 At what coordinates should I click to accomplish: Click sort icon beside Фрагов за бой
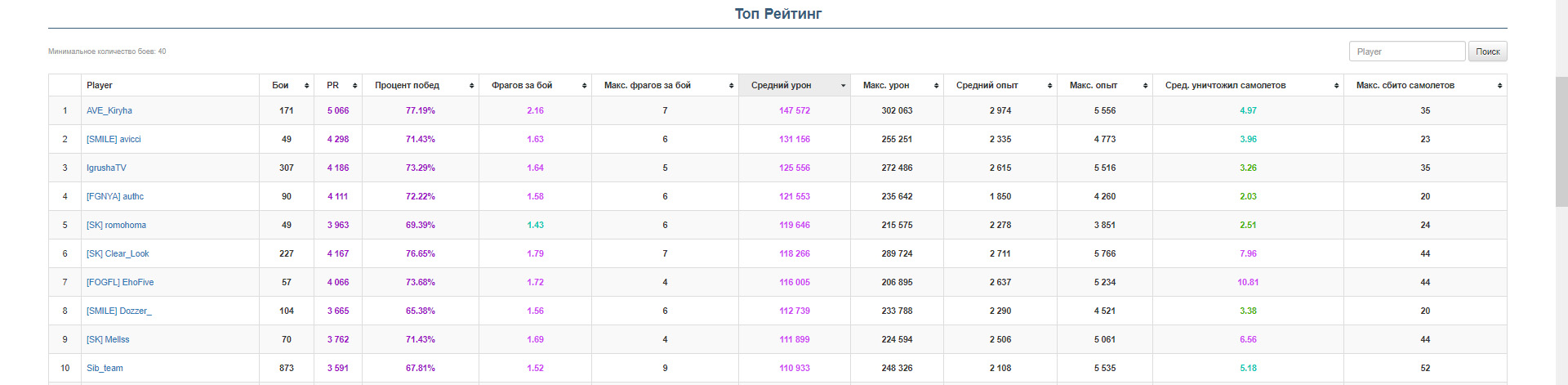click(585, 86)
